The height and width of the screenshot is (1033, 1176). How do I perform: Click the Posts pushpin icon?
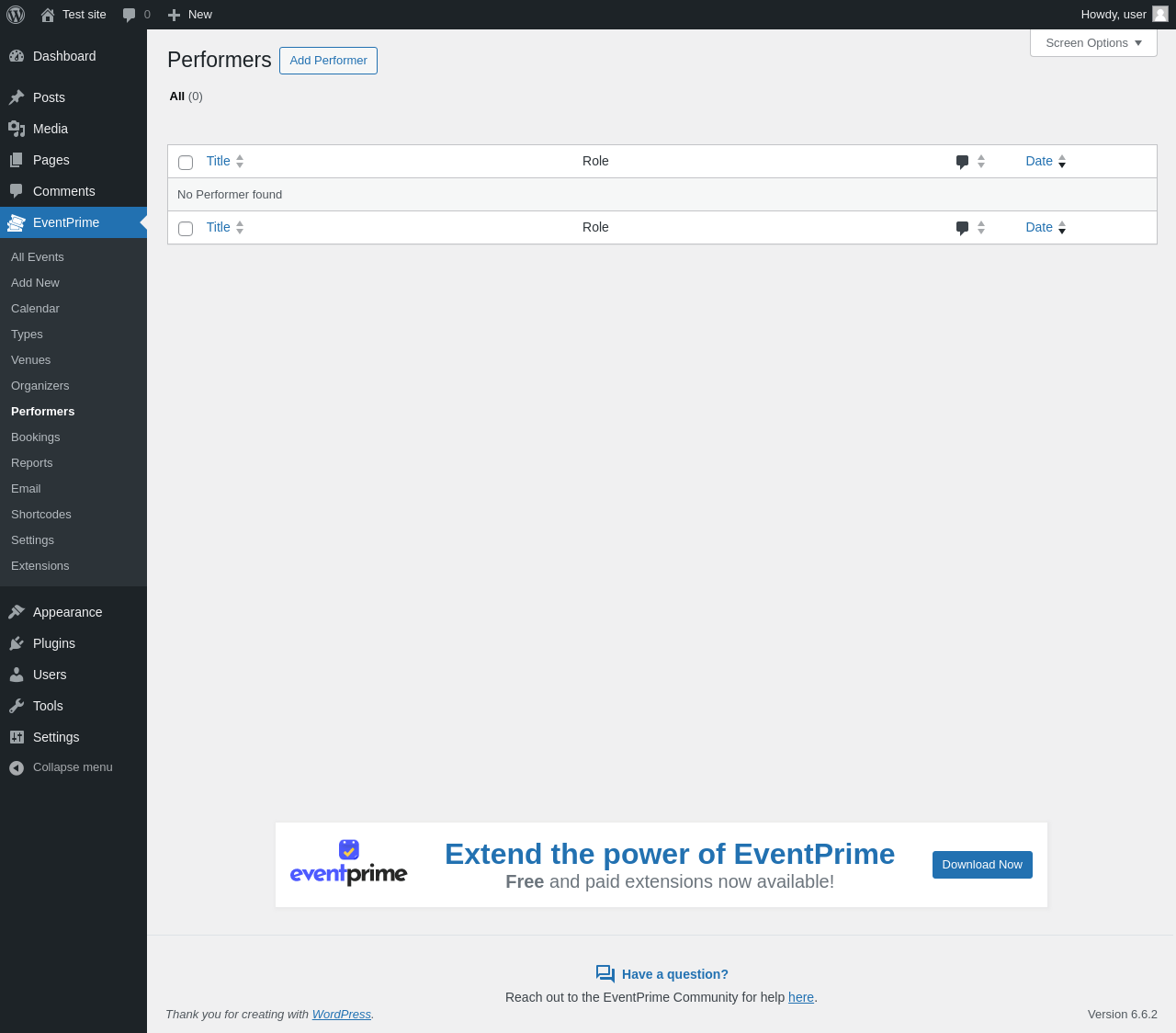click(x=17, y=97)
